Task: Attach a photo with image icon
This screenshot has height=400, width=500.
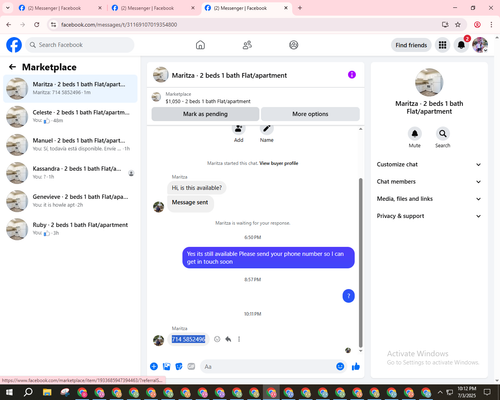Action: pyautogui.click(x=167, y=367)
